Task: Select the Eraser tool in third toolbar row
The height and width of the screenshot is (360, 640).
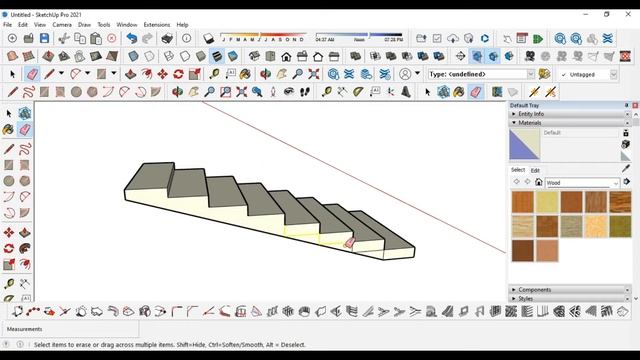Action: pyautogui.click(x=32, y=74)
